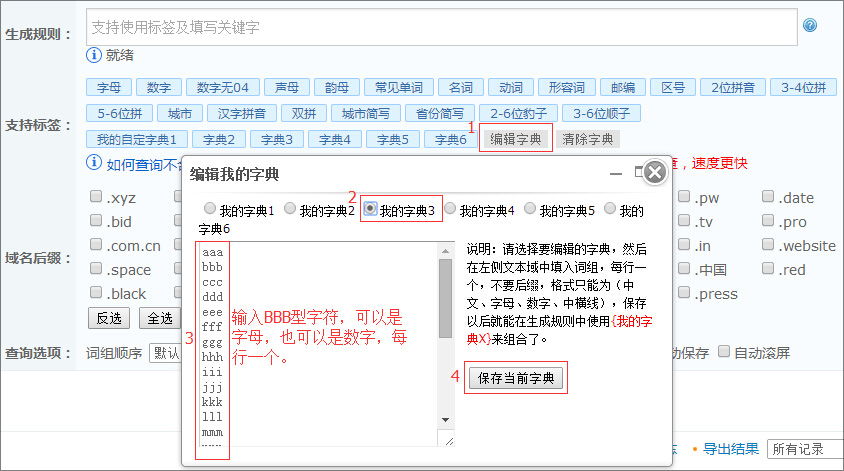Click the info icon beside 就绪
The width and height of the screenshot is (844, 471).
[95, 55]
